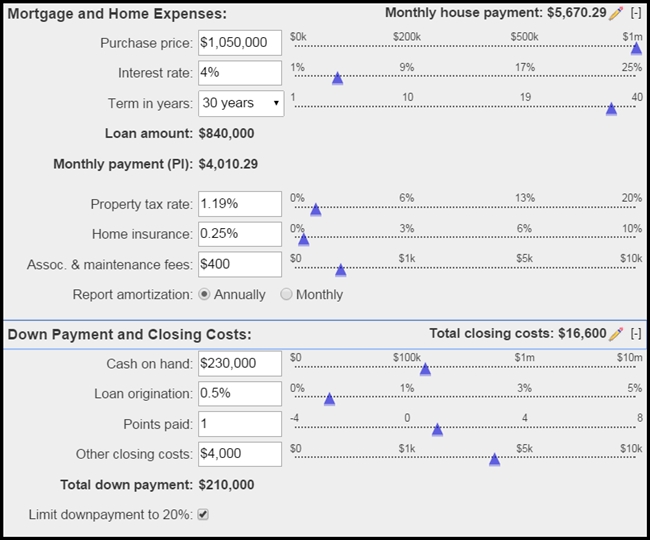Click the Mortgage and Home Expenses heading
This screenshot has height=540, width=650.
point(117,14)
